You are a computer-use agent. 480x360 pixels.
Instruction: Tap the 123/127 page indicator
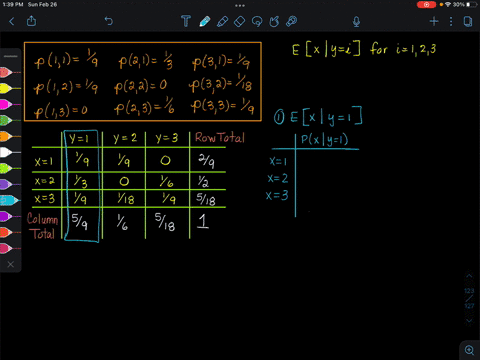(469, 298)
